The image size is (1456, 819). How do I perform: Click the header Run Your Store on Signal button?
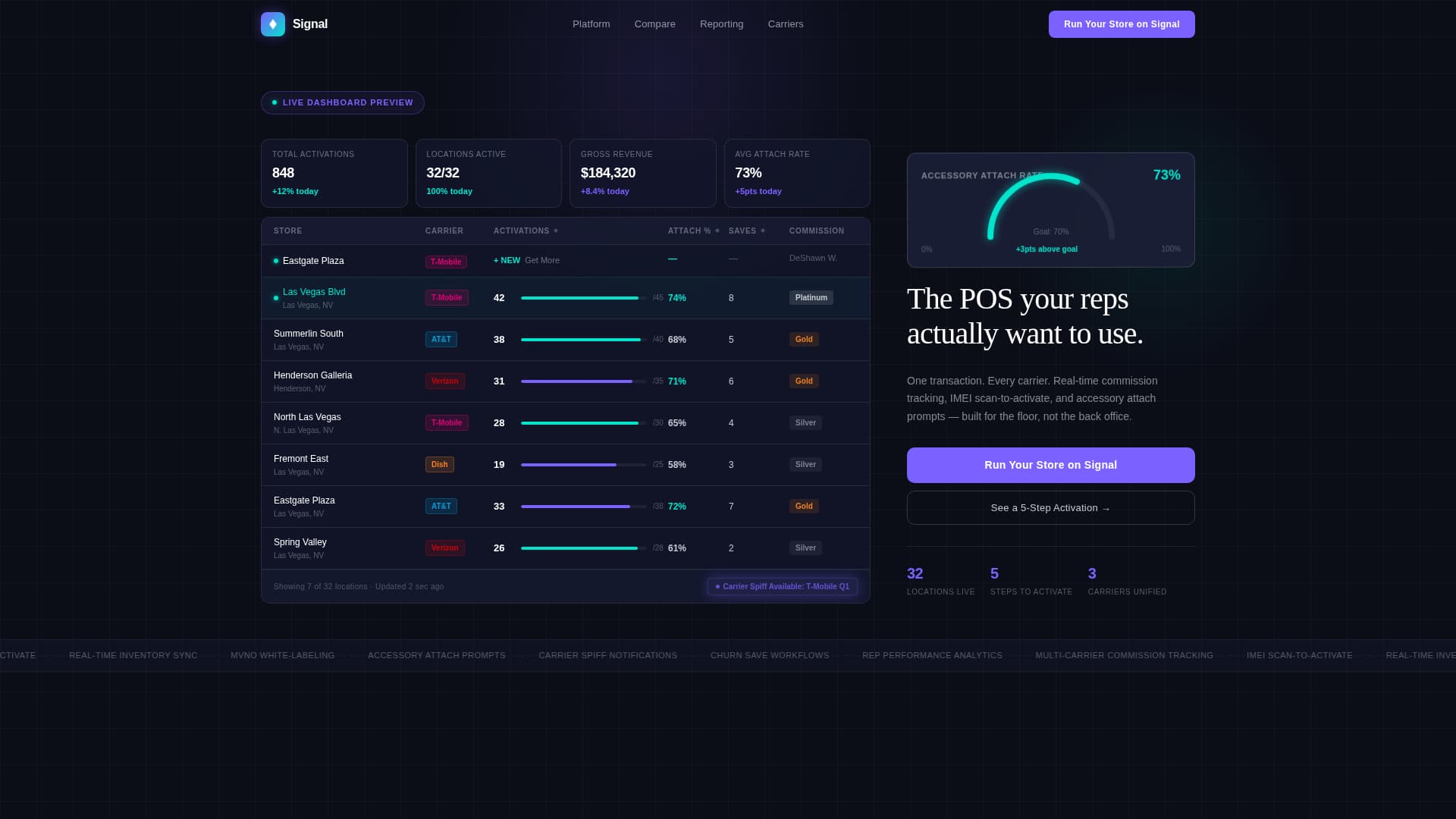(x=1122, y=24)
